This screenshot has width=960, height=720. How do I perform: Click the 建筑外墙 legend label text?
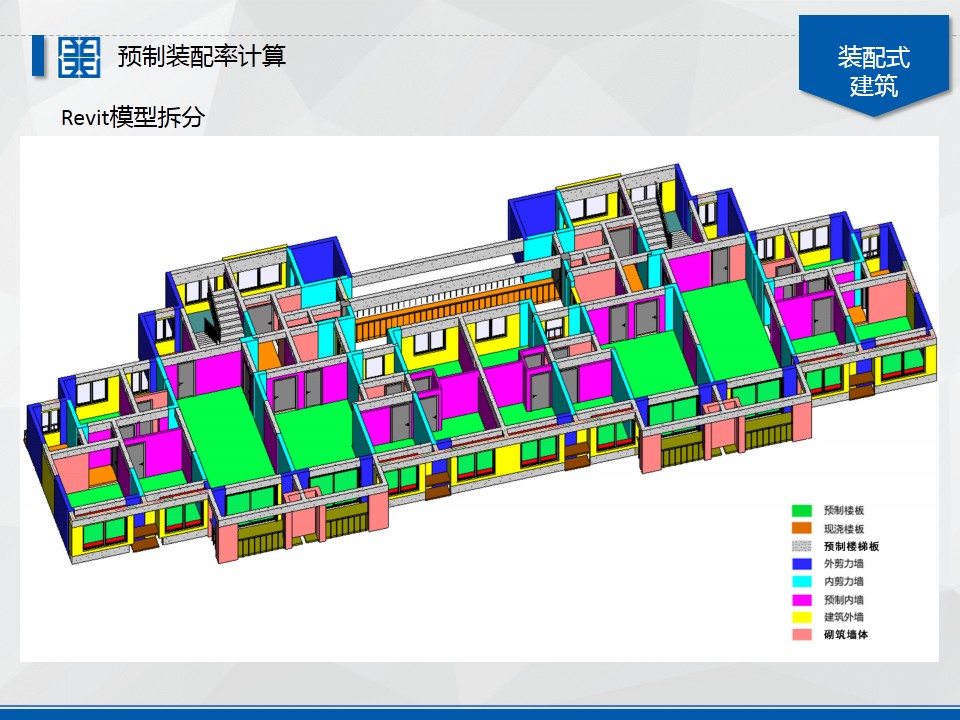click(x=843, y=617)
